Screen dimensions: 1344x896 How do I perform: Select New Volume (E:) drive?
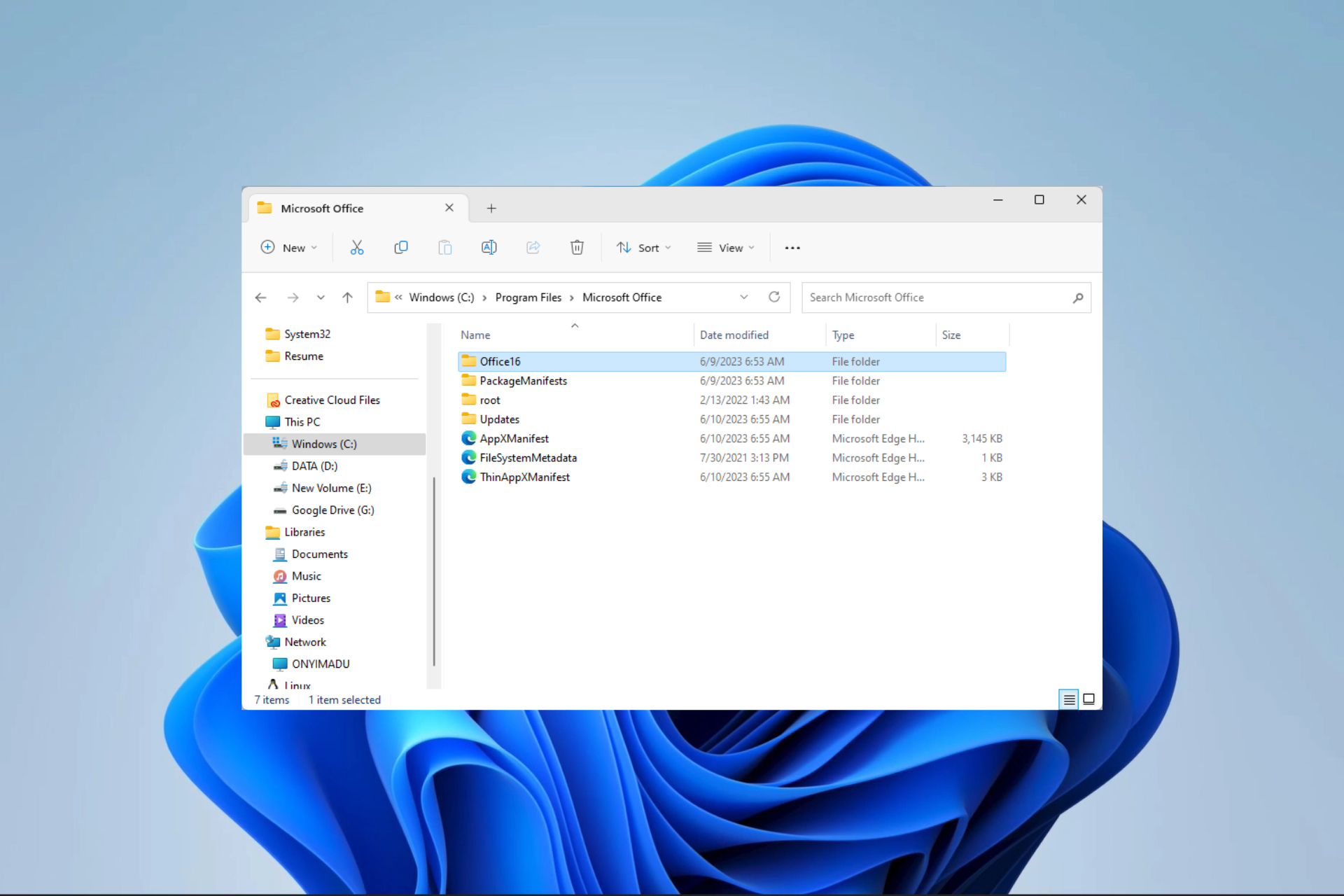click(x=331, y=488)
